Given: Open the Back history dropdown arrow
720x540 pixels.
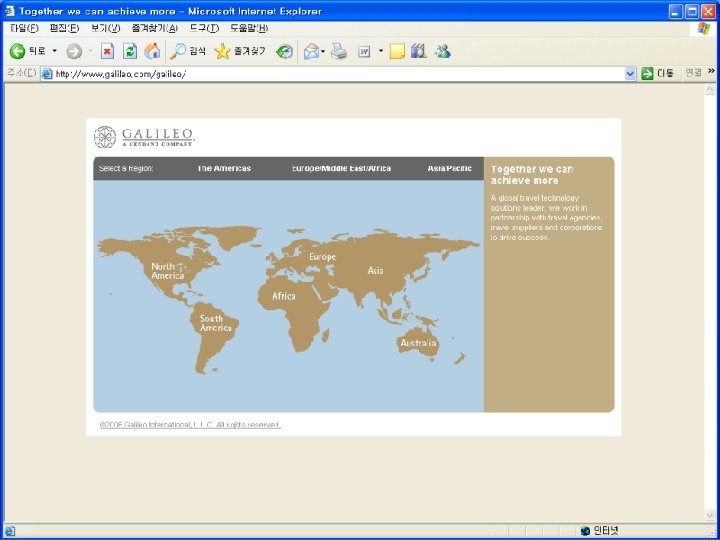Looking at the screenshot, I should click(55, 51).
